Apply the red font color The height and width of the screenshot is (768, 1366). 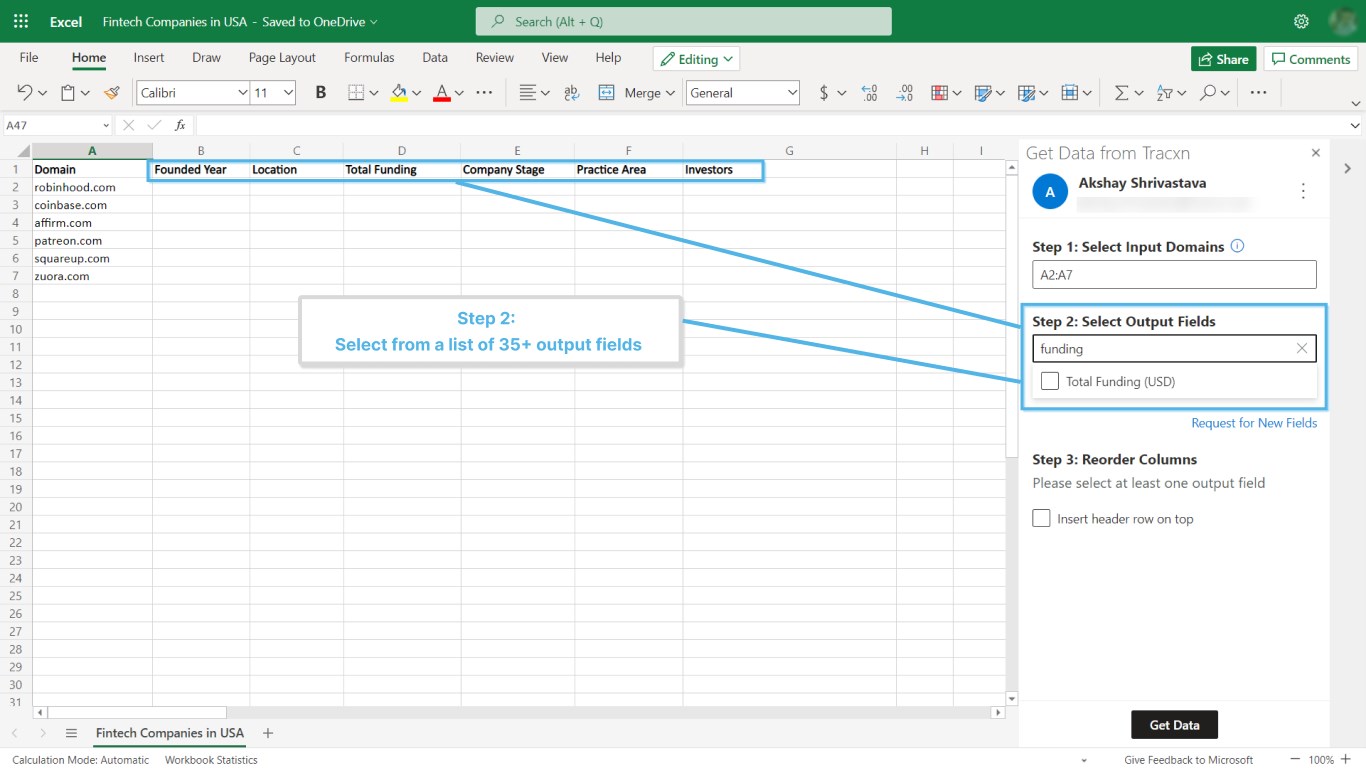442,93
